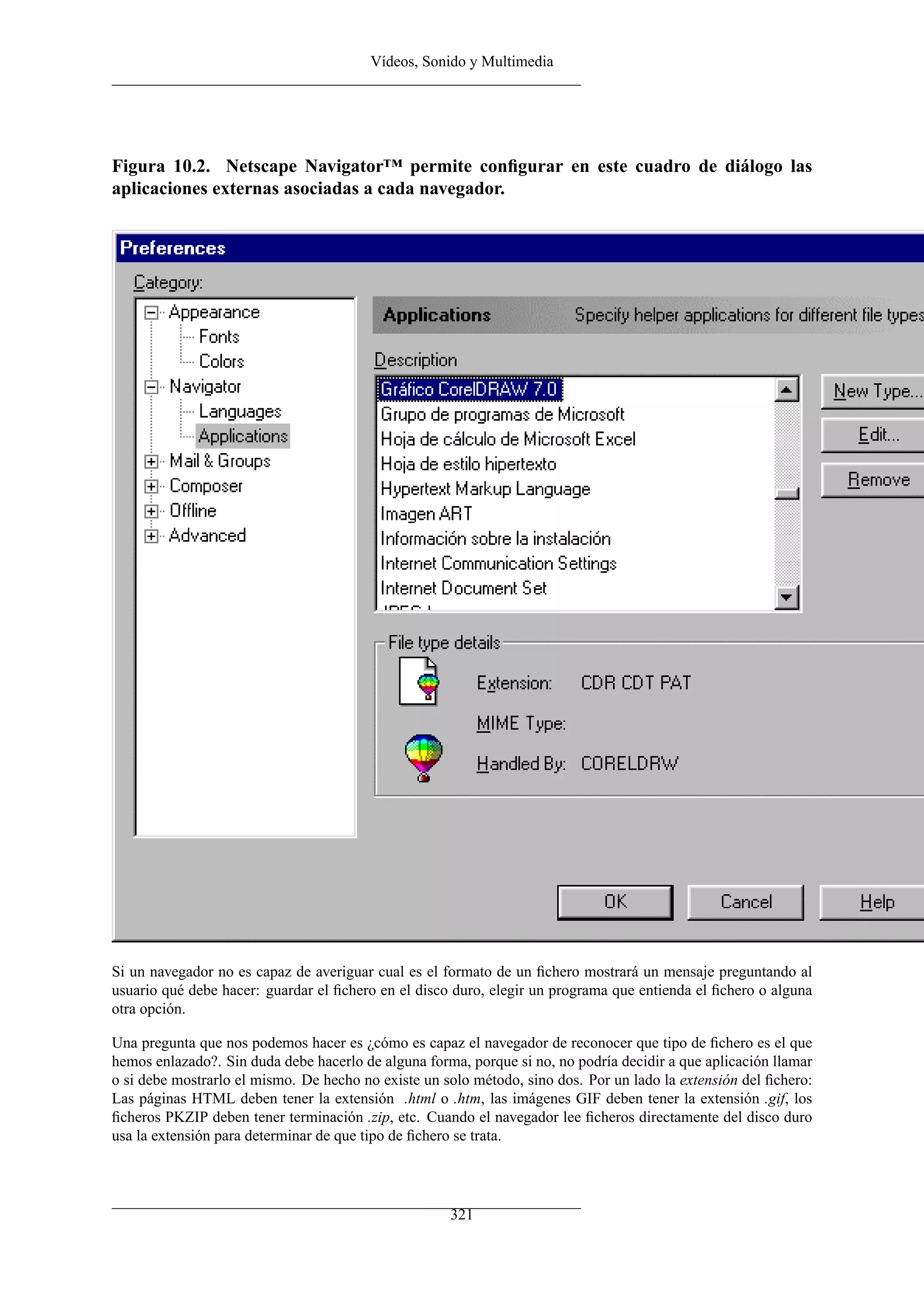
Task: Select the Composer category label
Action: pos(206,486)
